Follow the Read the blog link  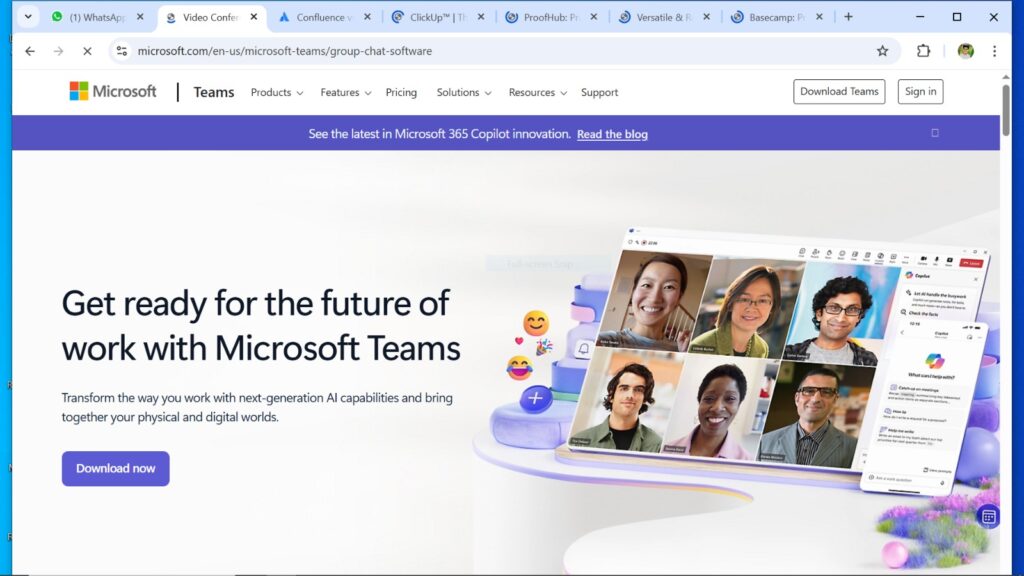click(612, 134)
